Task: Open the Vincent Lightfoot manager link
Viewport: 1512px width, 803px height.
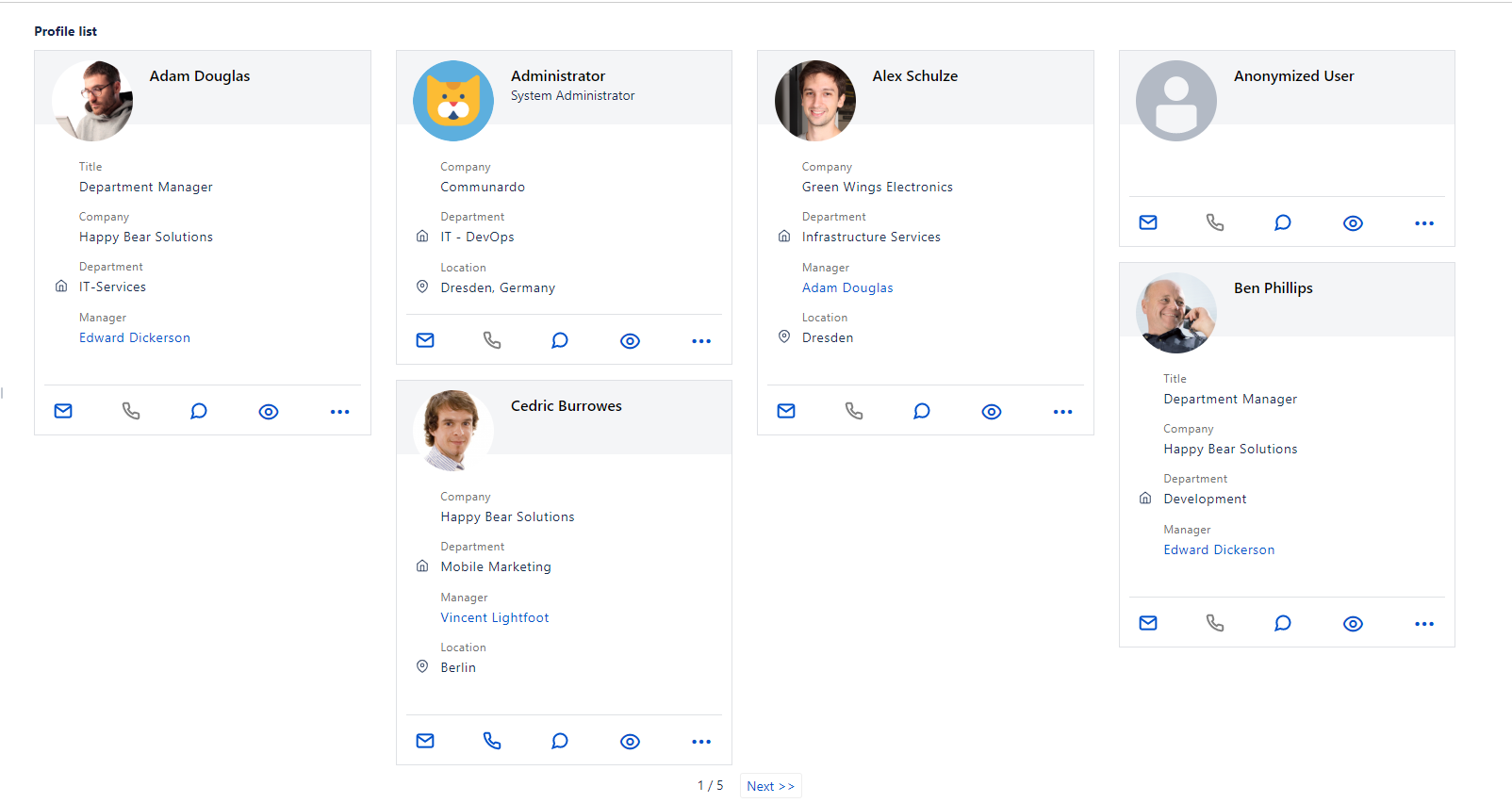Action: click(x=495, y=617)
